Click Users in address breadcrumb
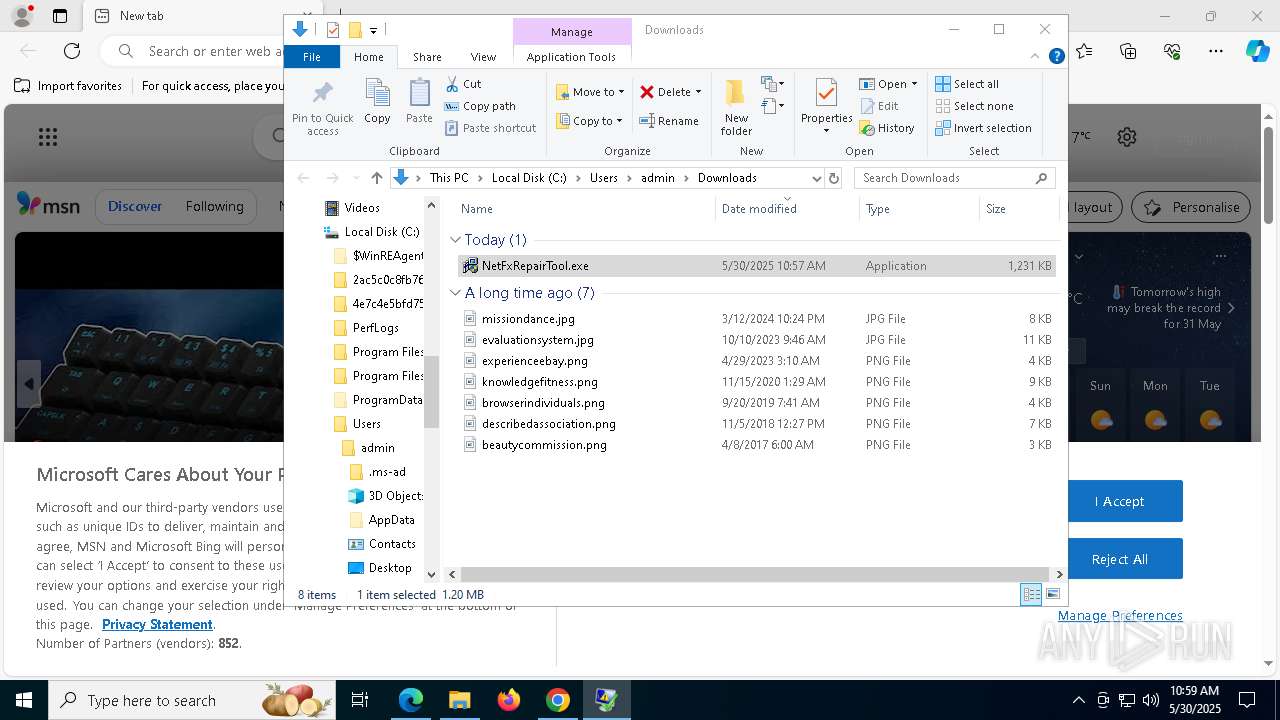Image resolution: width=1280 pixels, height=720 pixels. (604, 178)
